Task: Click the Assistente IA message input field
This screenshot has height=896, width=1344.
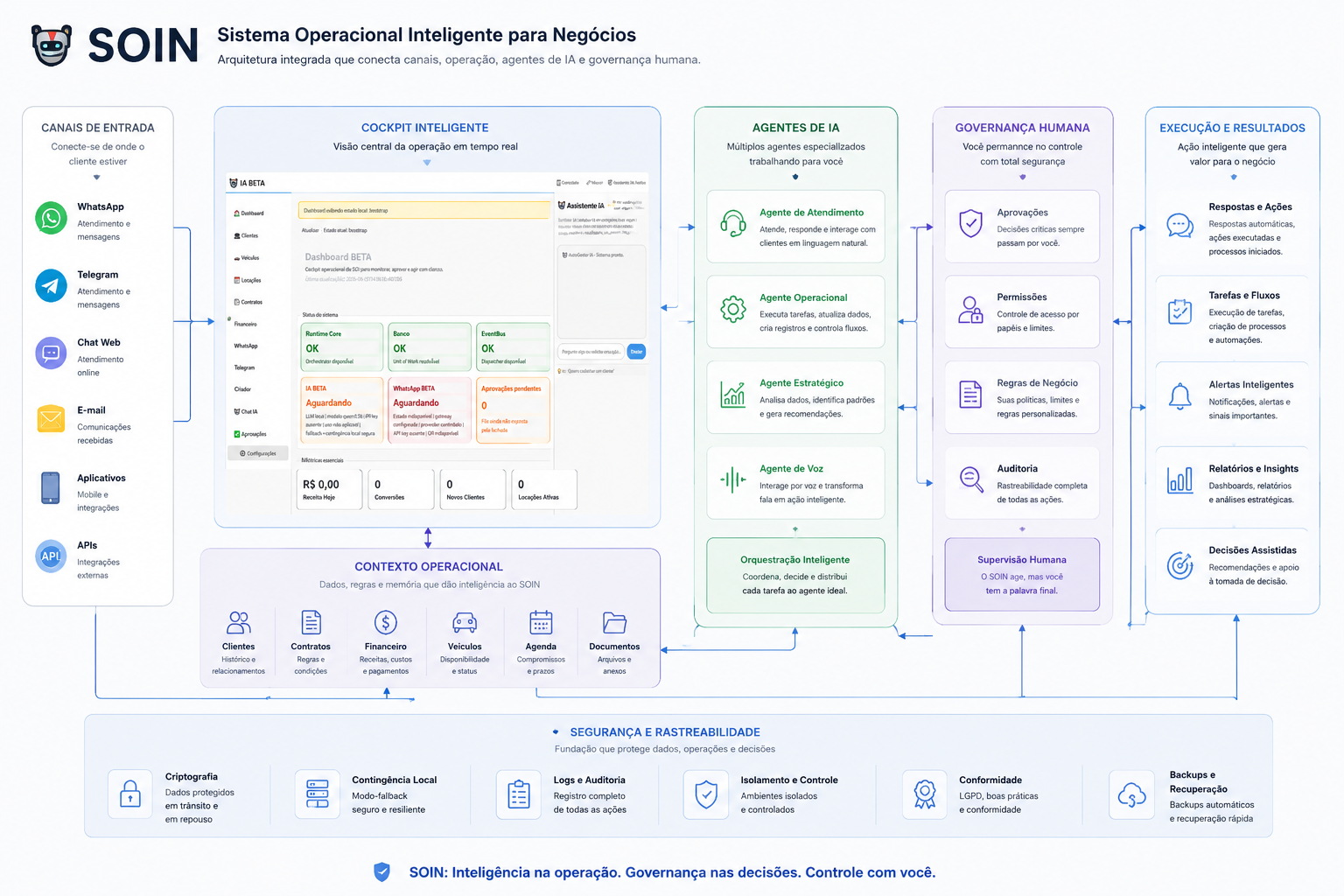Action: click(x=591, y=352)
